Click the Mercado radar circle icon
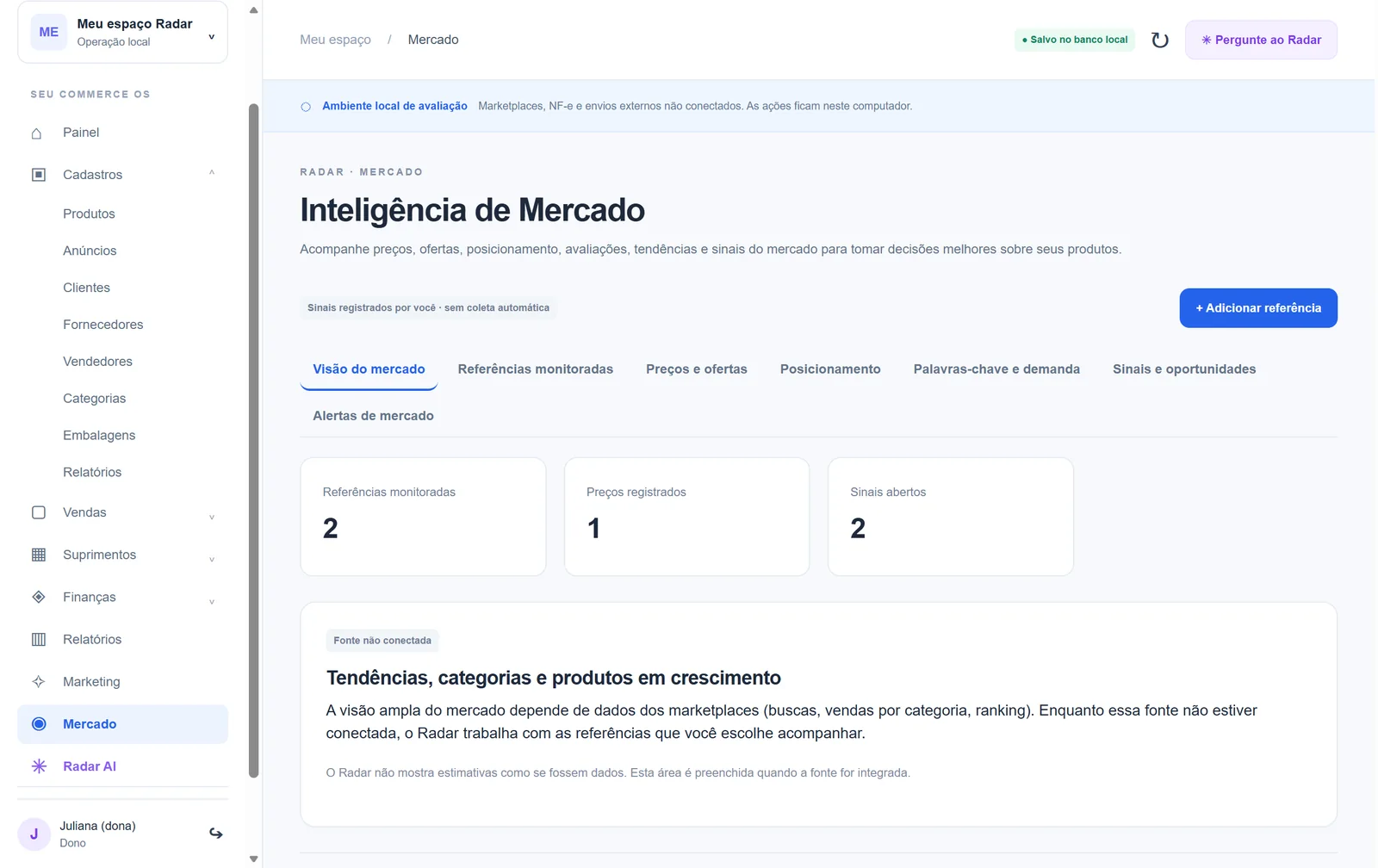The height and width of the screenshot is (868, 1378). 39,724
